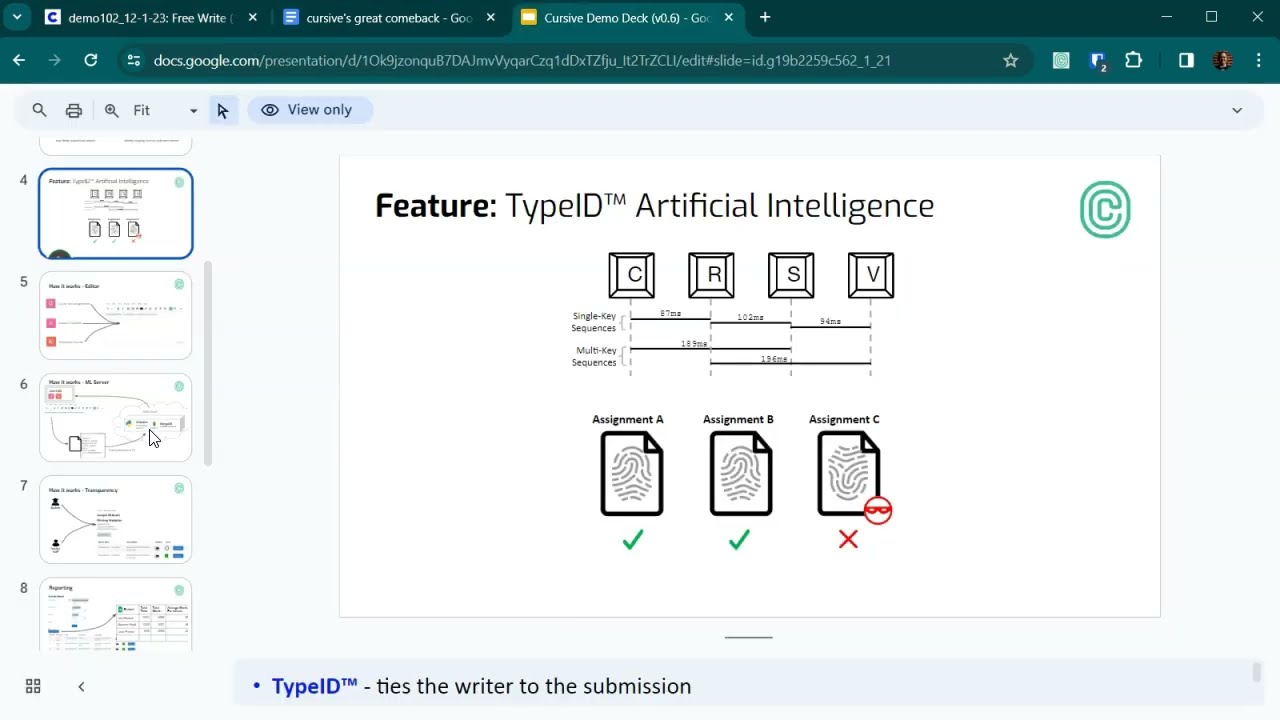The image size is (1280, 720).
Task: Click the print icon
Action: point(74,110)
